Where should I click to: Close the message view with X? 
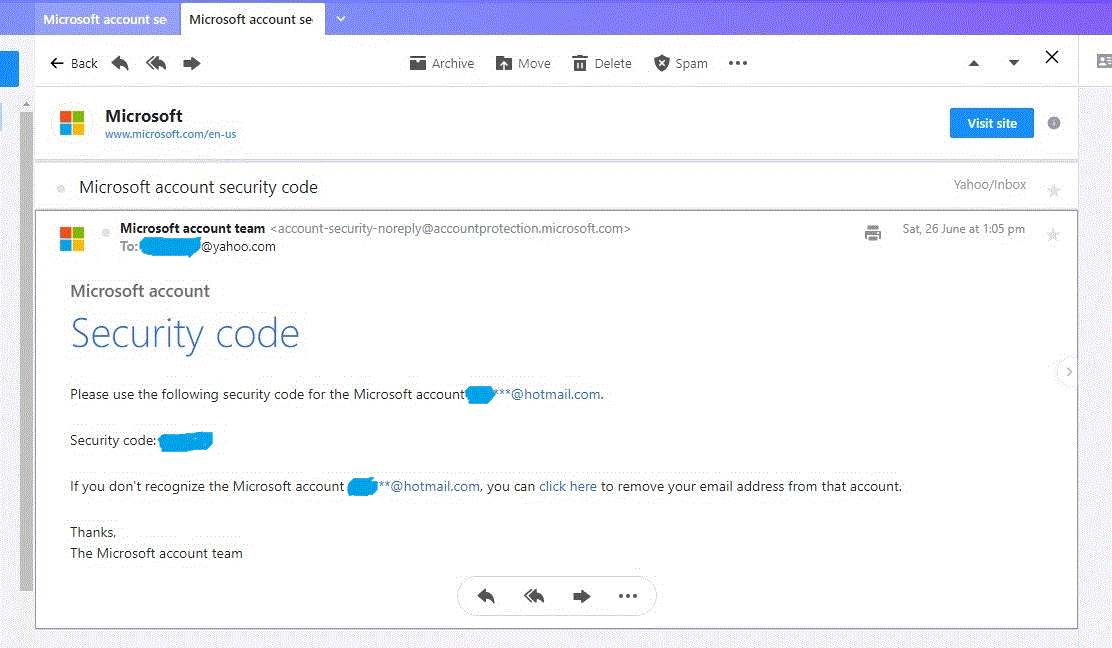click(1052, 57)
